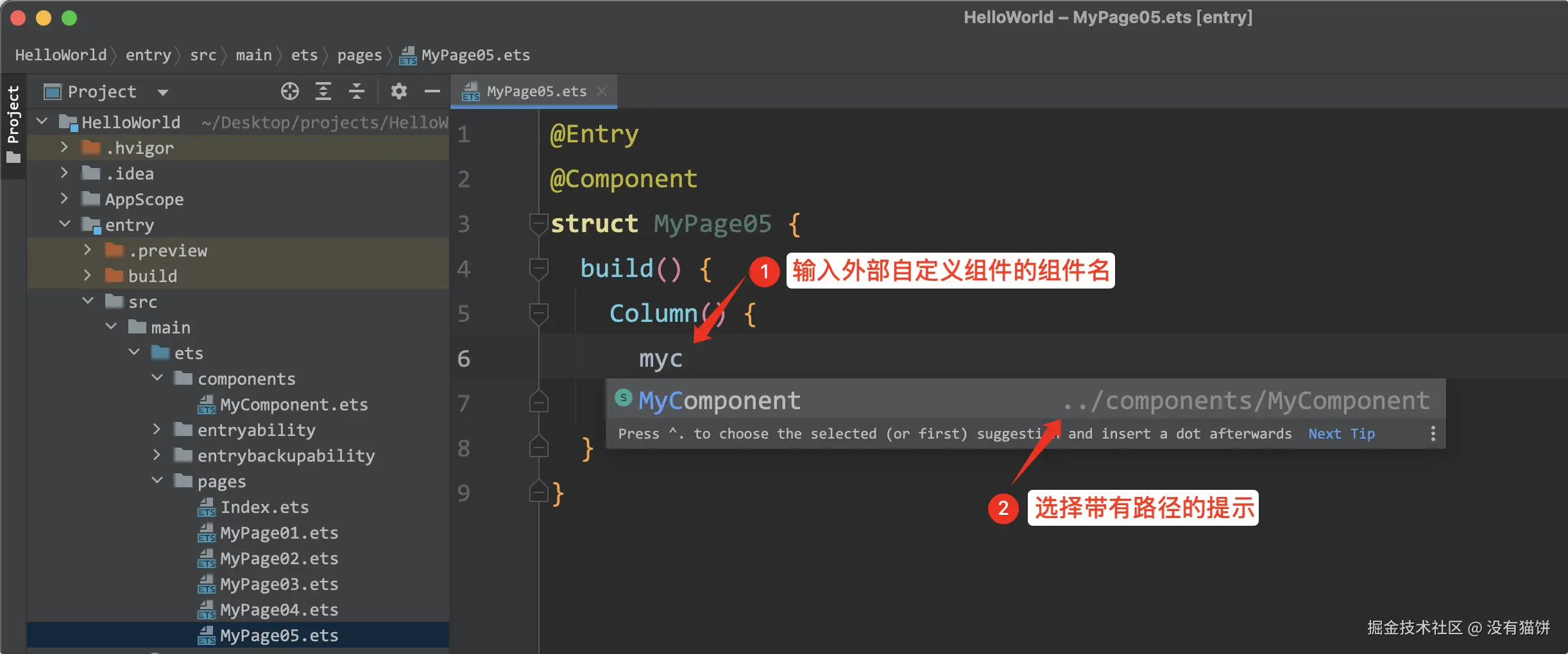This screenshot has width=1568, height=654.
Task: Expand the .hvigor folder
Action: [x=64, y=147]
